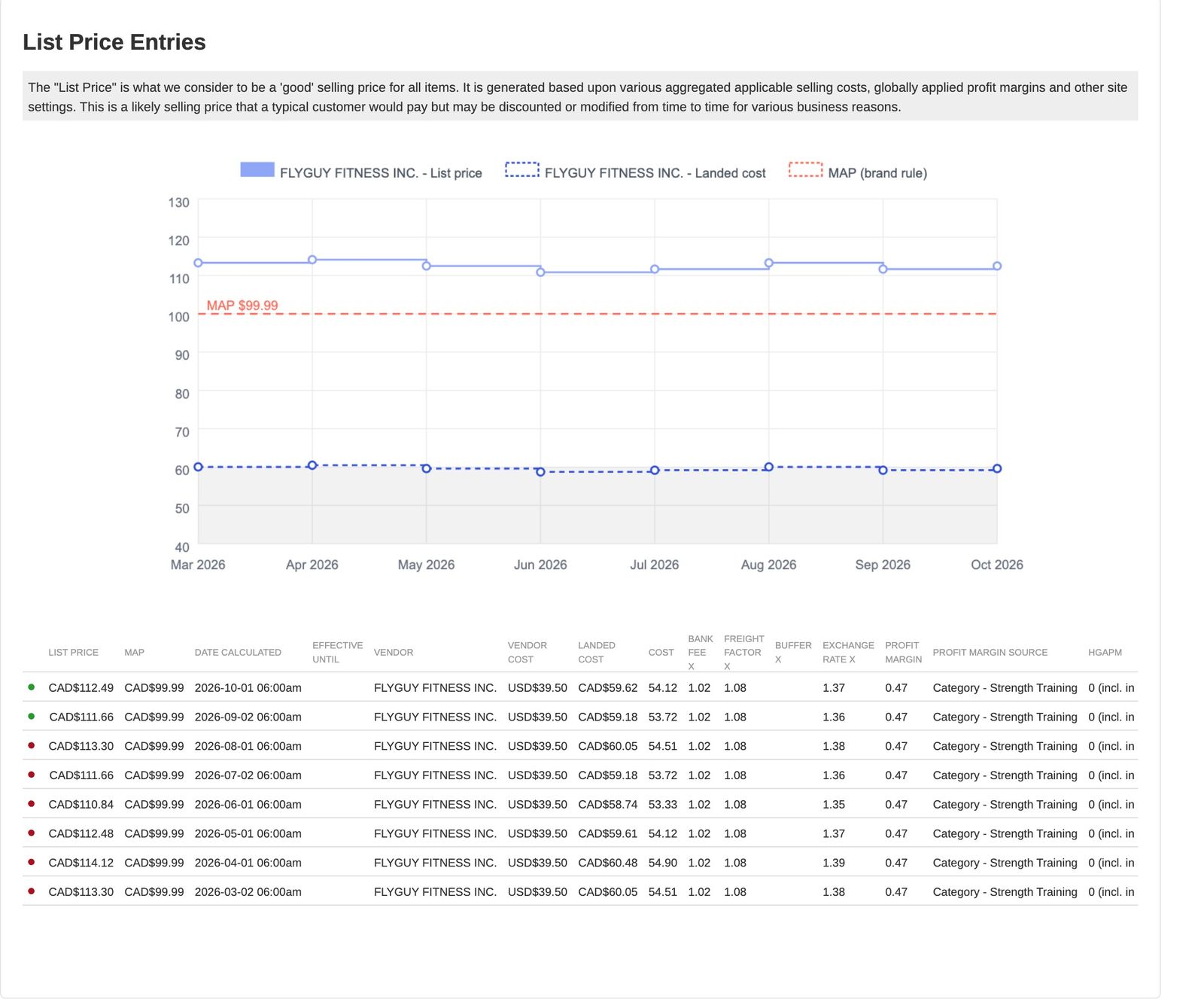The height and width of the screenshot is (999, 1204).
Task: Click the red status dot for the 2026-04-01 entry
Action: coord(31,862)
